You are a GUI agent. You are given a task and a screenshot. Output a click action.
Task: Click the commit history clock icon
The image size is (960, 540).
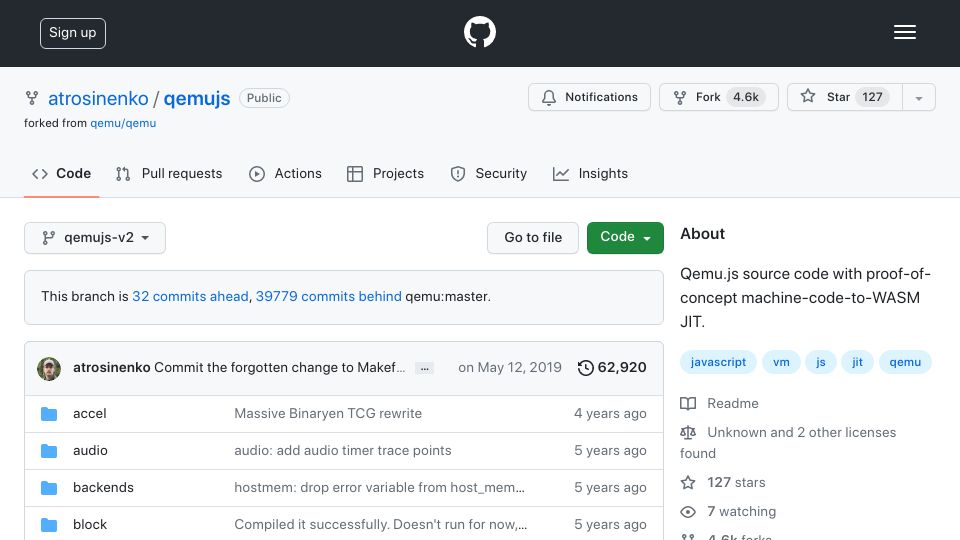coord(586,368)
